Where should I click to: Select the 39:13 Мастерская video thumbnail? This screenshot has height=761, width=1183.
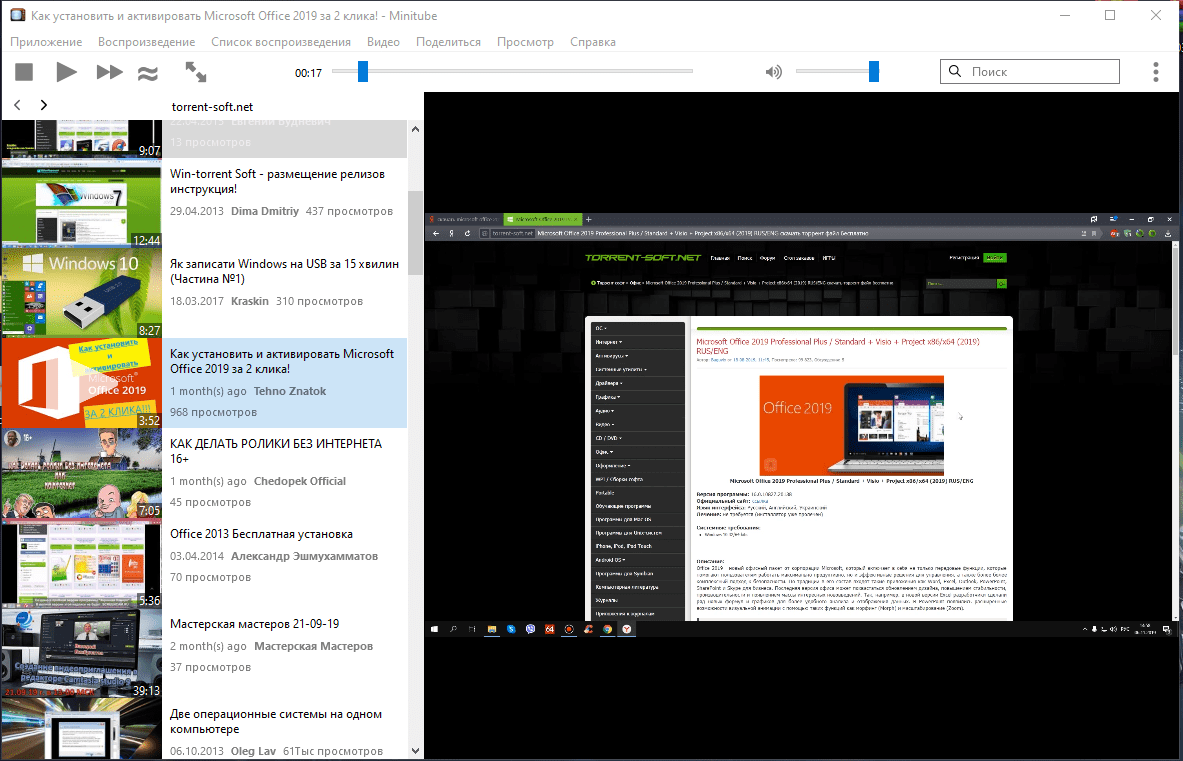coord(81,653)
